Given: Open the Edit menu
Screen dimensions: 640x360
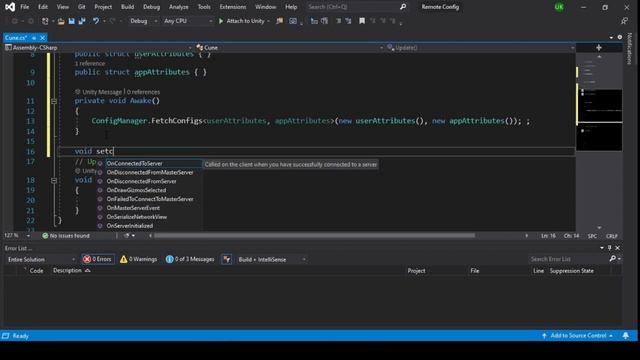Looking at the screenshot, I should pyautogui.click(x=43, y=7).
